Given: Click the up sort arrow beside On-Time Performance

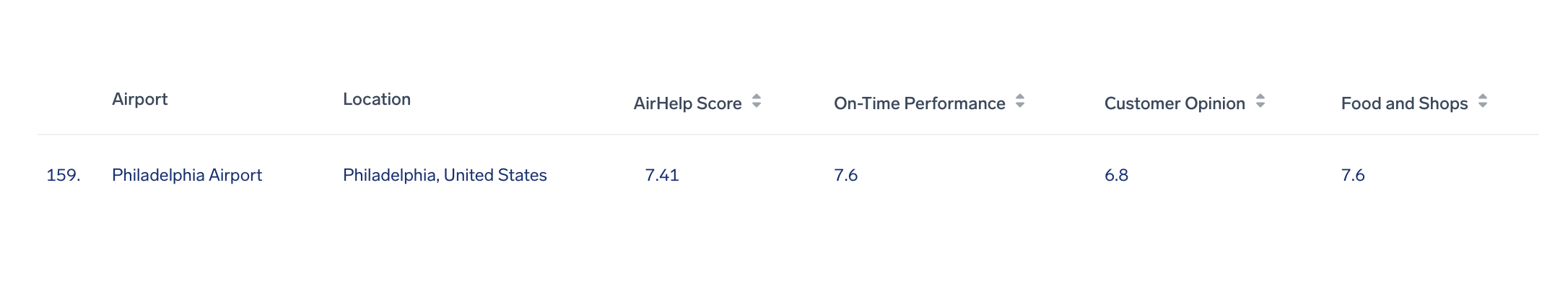Looking at the screenshot, I should pos(1020,96).
